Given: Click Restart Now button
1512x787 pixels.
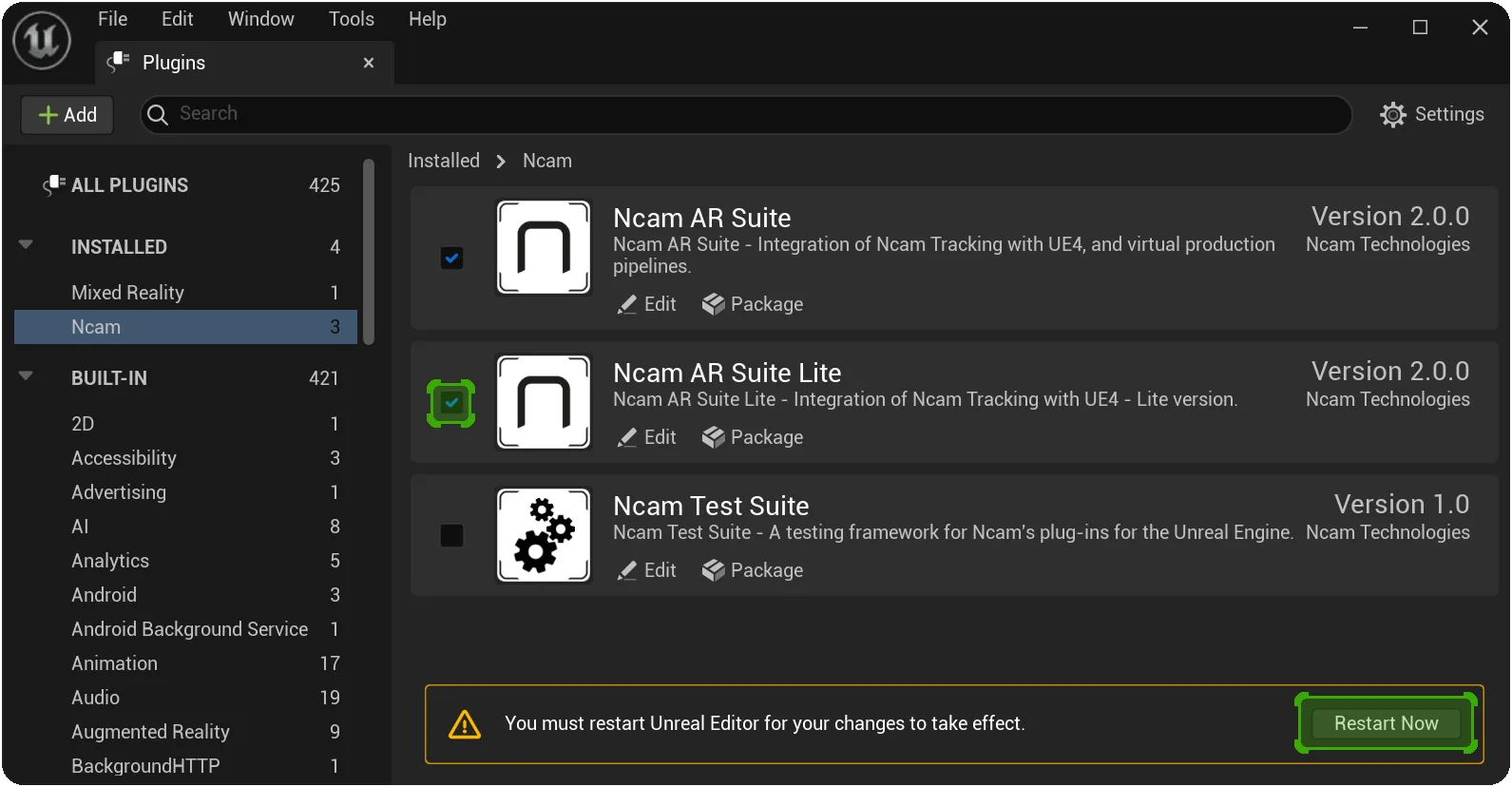Looking at the screenshot, I should [x=1386, y=723].
